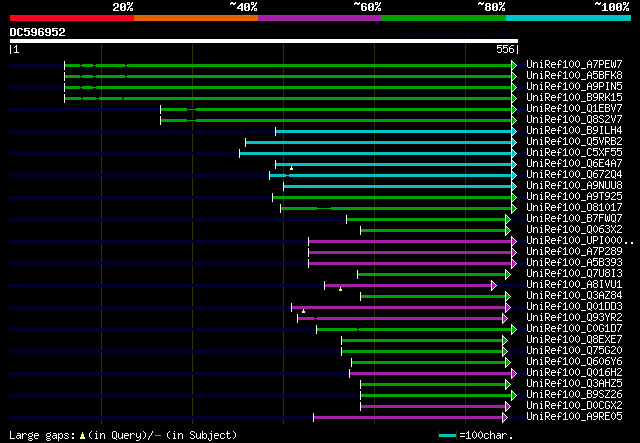Viewport: 640px width, 443px height.
Task: Click the UniRef100_D0CGX2 label
Action: [574, 406]
